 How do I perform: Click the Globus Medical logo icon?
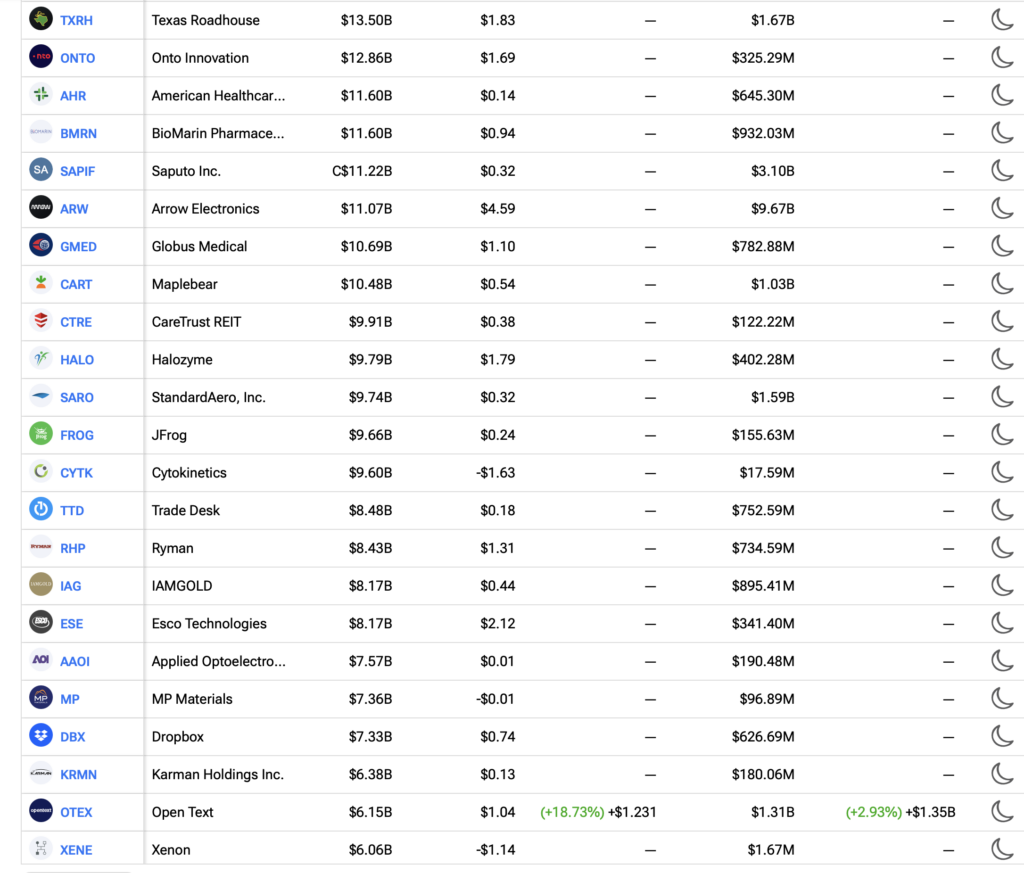pyautogui.click(x=41, y=245)
